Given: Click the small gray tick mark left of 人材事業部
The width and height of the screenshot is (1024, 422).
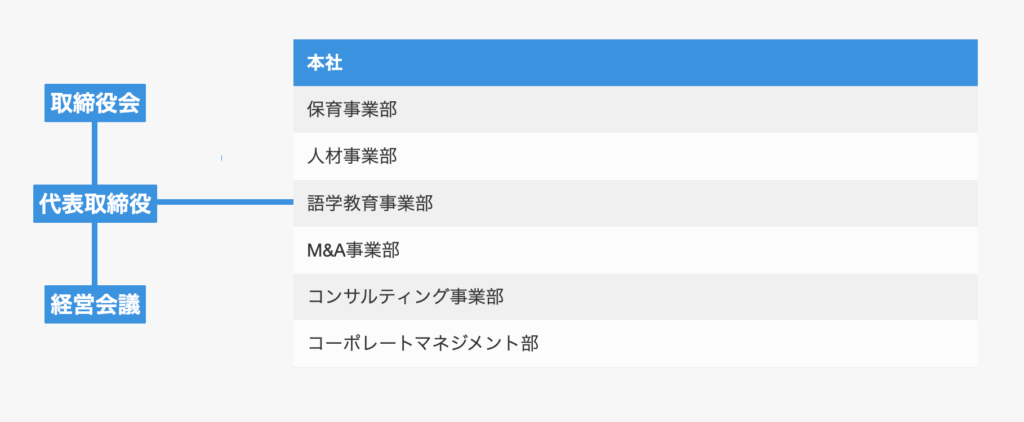Looking at the screenshot, I should pos(221,158).
